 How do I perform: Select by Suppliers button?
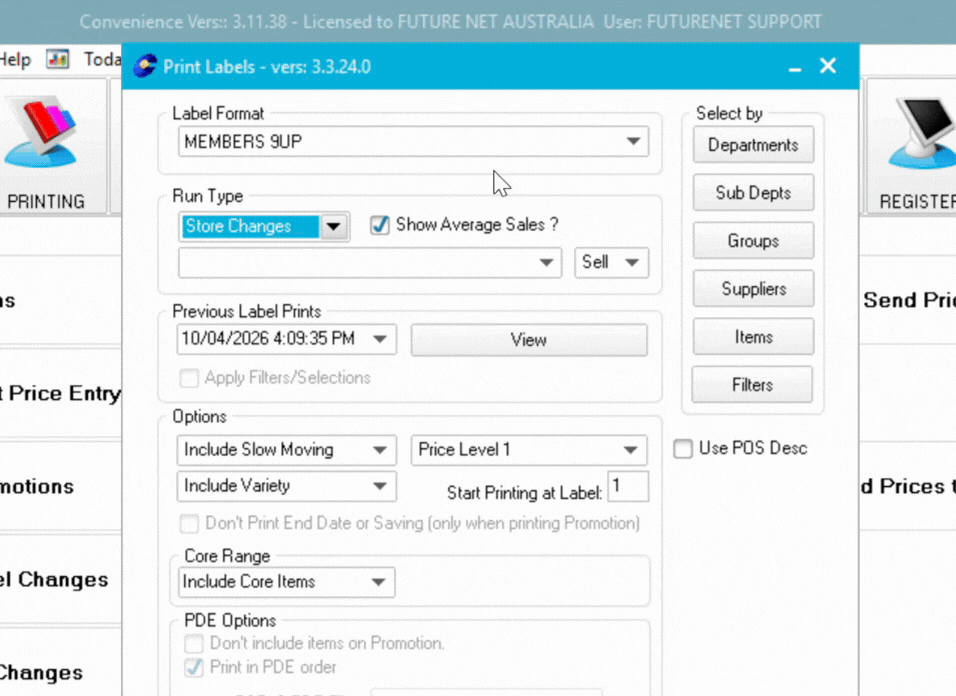click(x=752, y=289)
